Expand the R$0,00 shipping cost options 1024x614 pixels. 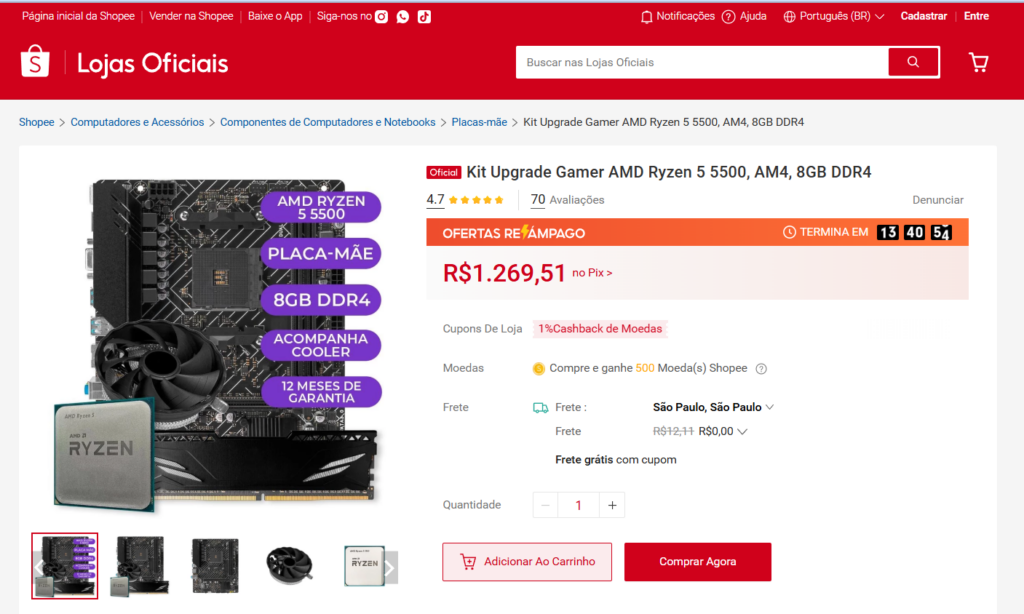742,432
